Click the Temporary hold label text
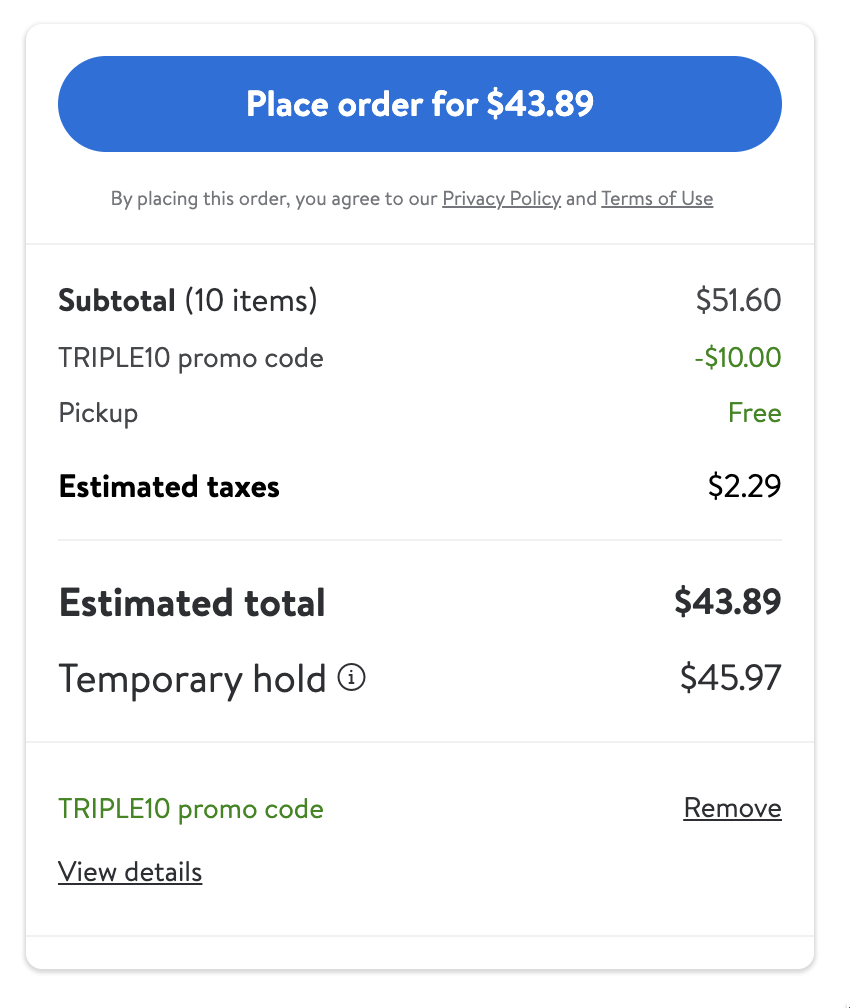The image size is (850, 1008). (x=192, y=679)
